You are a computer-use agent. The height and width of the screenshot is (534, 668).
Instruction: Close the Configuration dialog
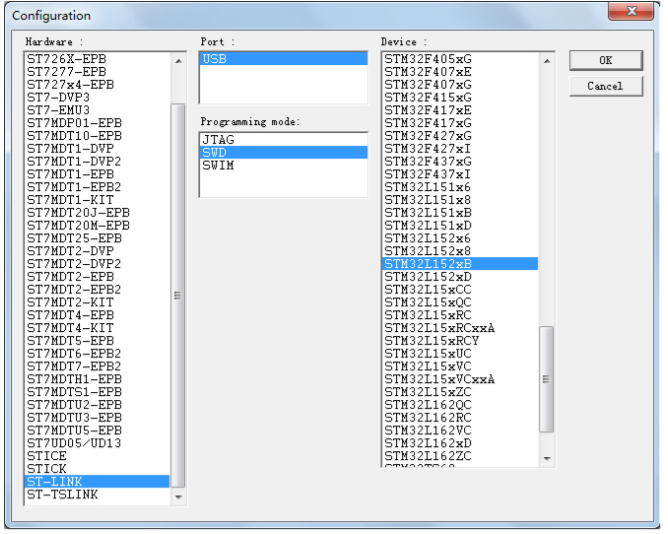pos(631,11)
